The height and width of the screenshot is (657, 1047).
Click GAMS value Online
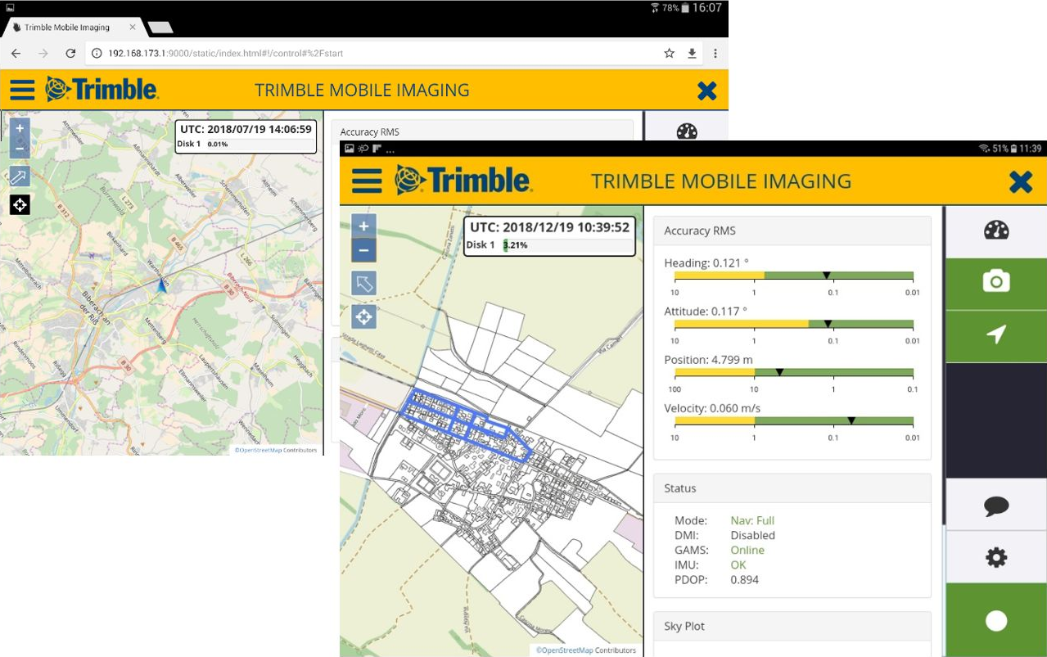click(x=747, y=550)
